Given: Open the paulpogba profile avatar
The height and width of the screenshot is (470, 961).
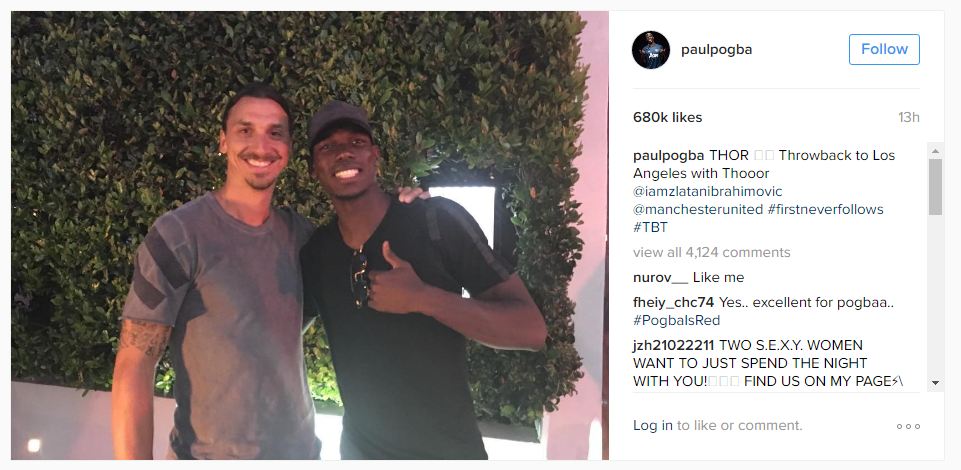Looking at the screenshot, I should (650, 50).
